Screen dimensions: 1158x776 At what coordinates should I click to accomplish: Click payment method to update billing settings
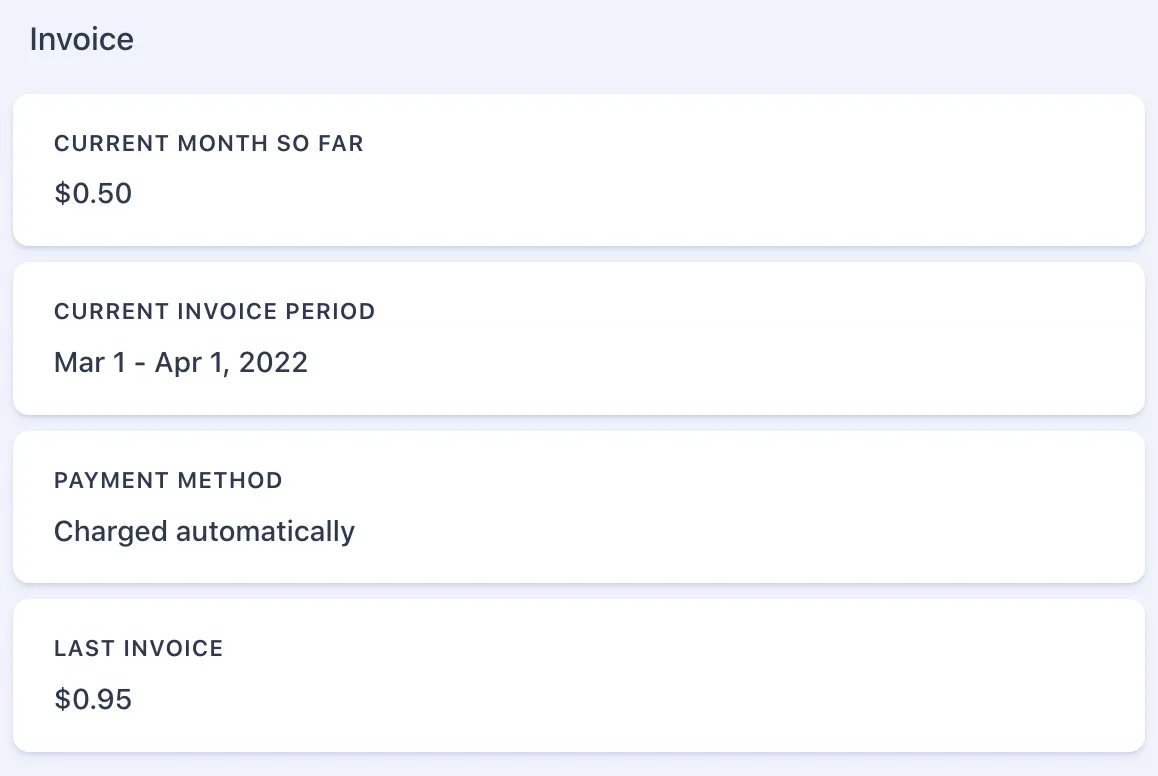point(204,531)
